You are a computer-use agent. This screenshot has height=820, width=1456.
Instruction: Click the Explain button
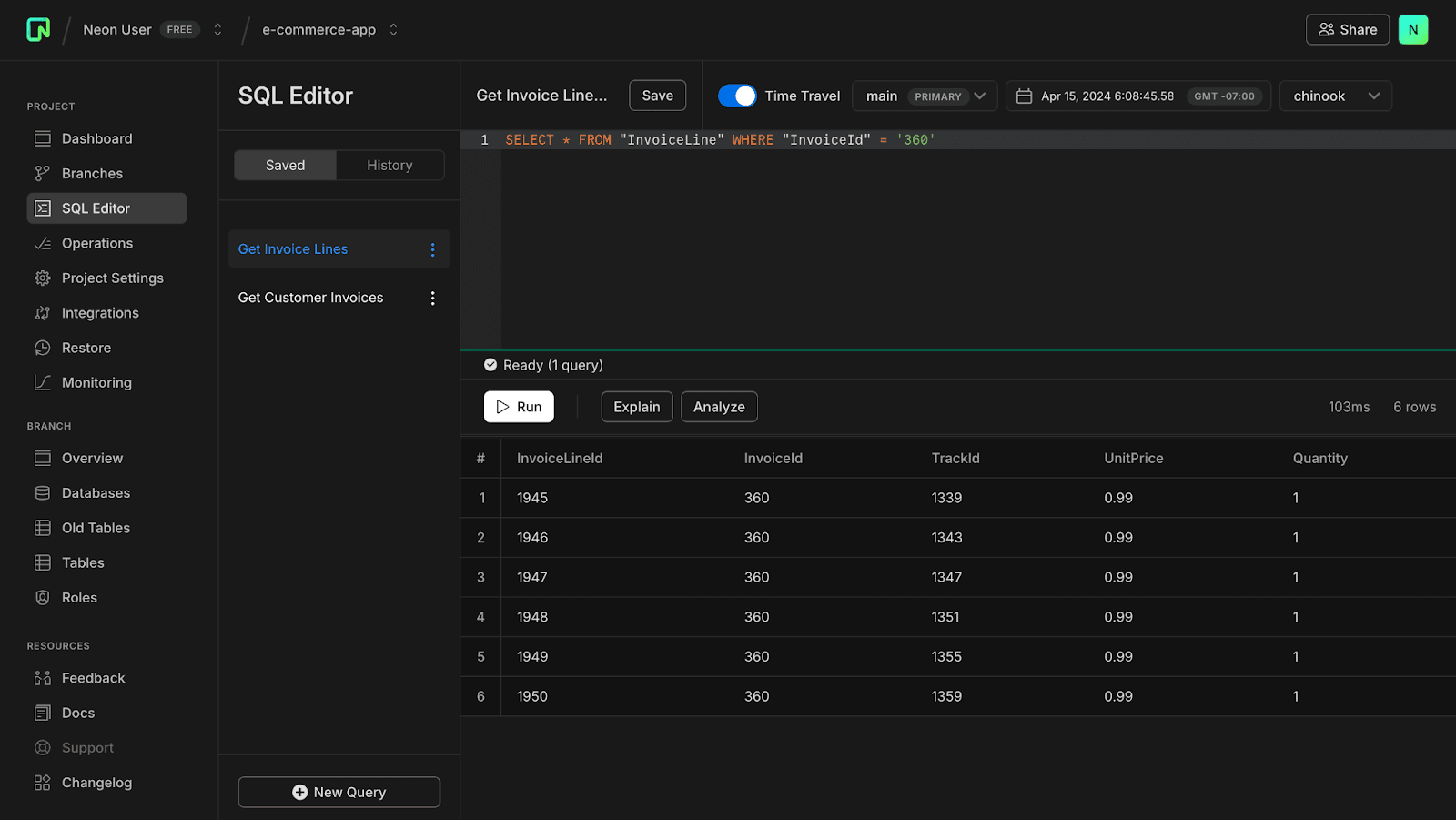[637, 407]
